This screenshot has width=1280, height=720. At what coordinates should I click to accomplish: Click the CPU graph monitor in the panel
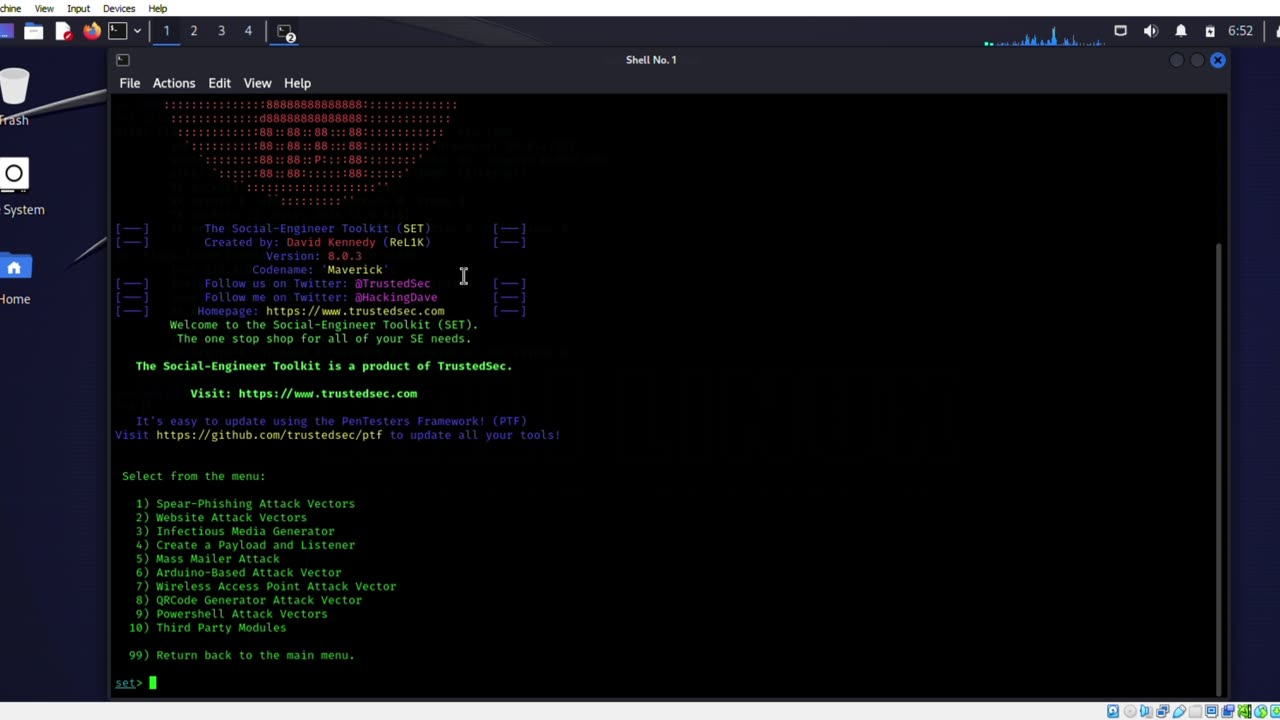pyautogui.click(x=1044, y=37)
